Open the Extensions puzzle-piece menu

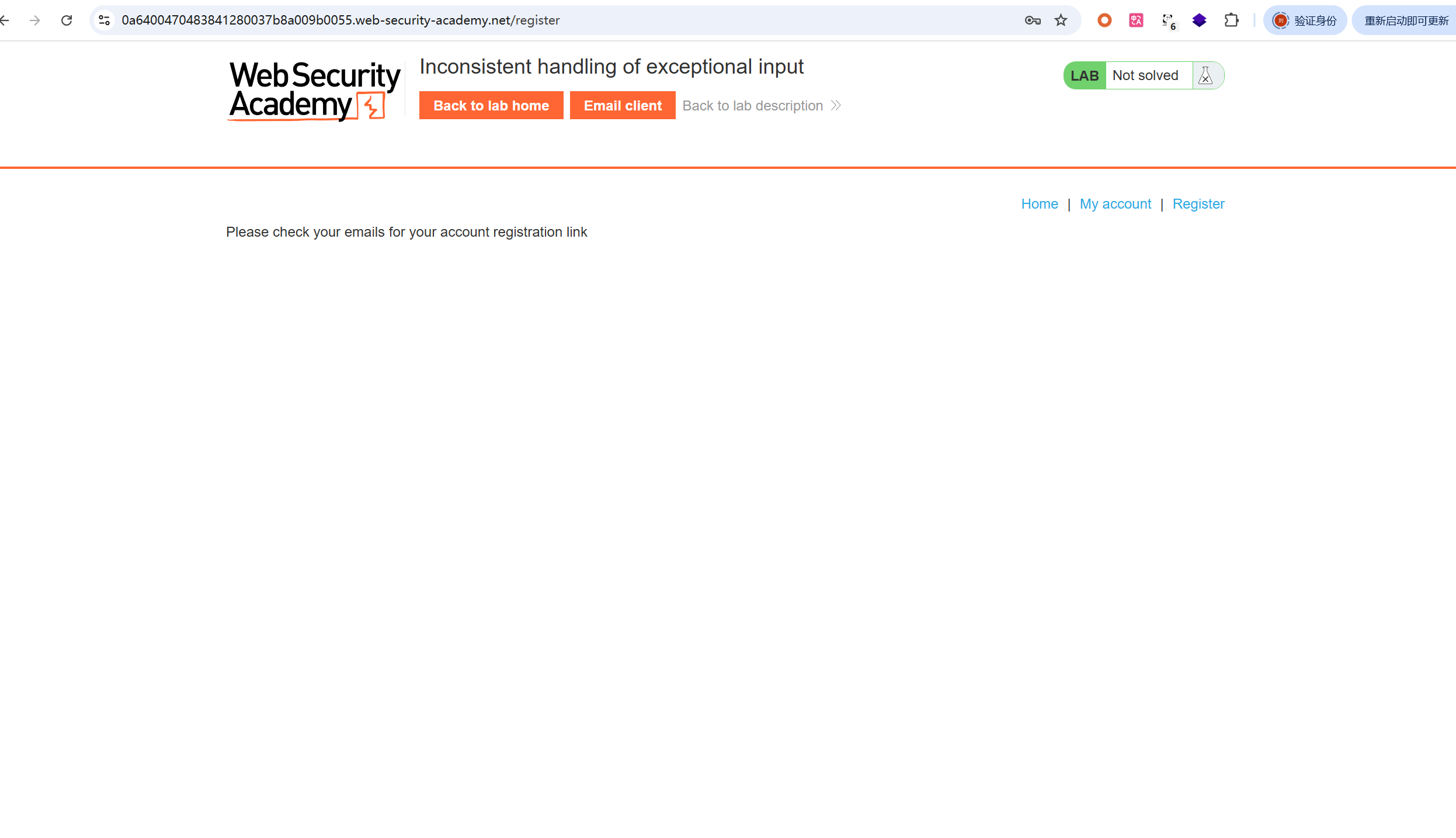[x=1231, y=20]
